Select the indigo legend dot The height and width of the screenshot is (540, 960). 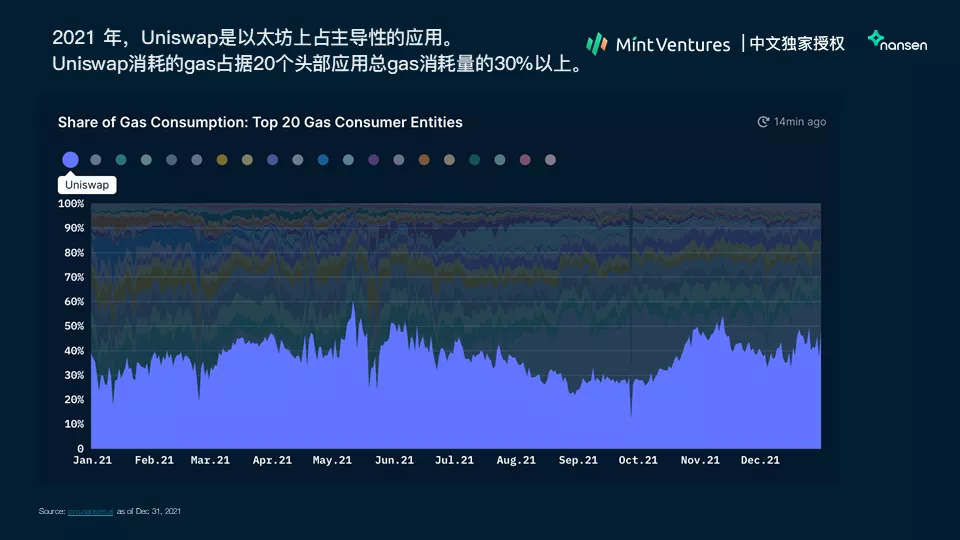272,160
